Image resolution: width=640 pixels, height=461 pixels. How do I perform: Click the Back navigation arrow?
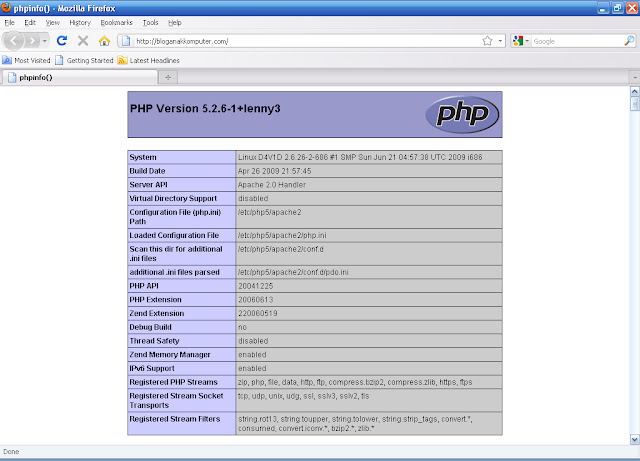tap(14, 41)
